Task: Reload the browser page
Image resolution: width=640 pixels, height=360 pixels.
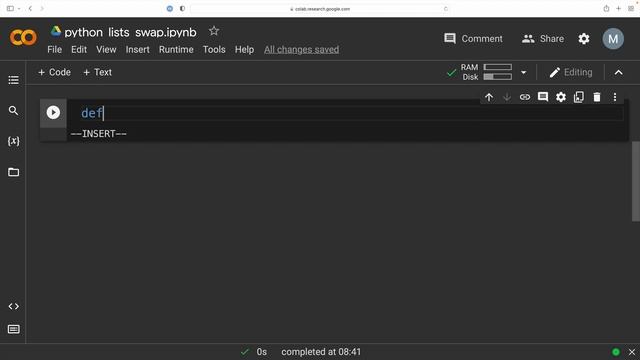Action: (445, 9)
